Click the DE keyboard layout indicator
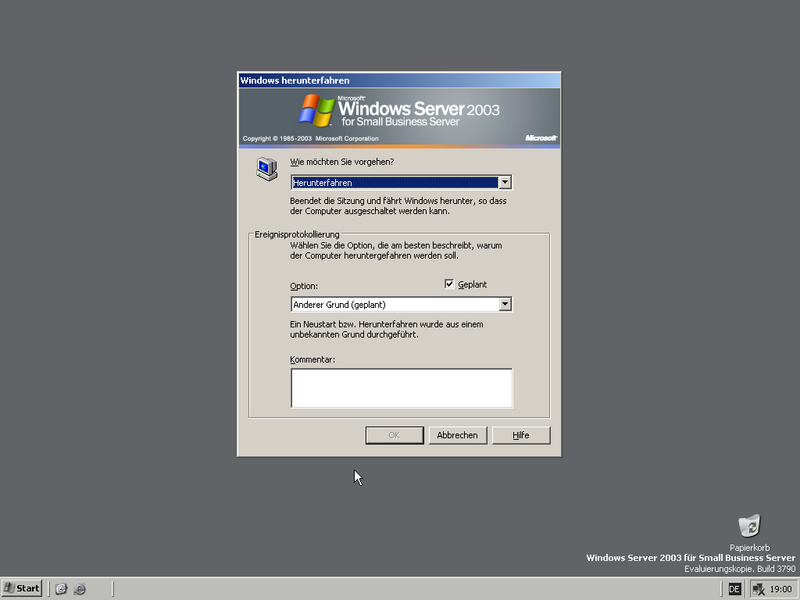This screenshot has height=600, width=800. (735, 588)
